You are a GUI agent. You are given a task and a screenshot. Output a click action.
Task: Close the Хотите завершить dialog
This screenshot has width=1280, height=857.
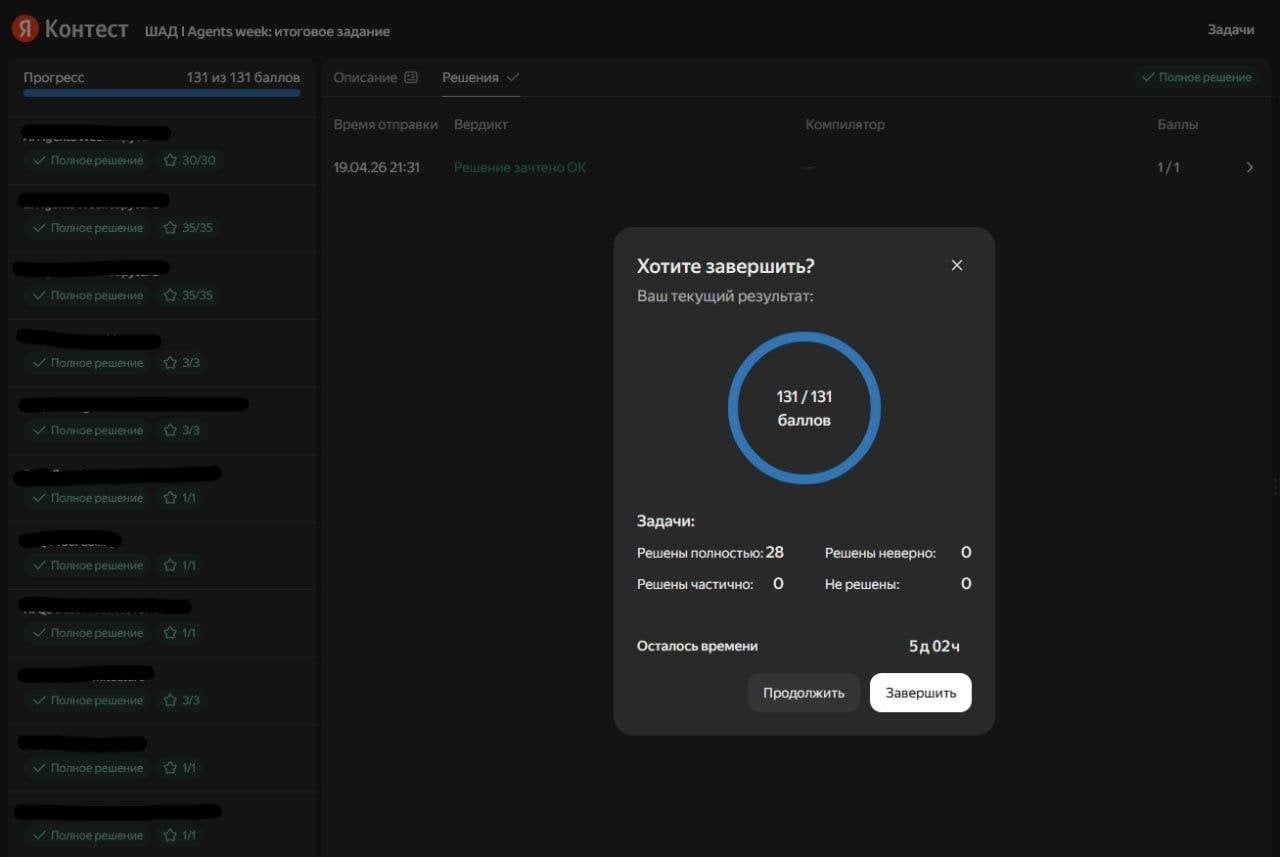click(957, 265)
